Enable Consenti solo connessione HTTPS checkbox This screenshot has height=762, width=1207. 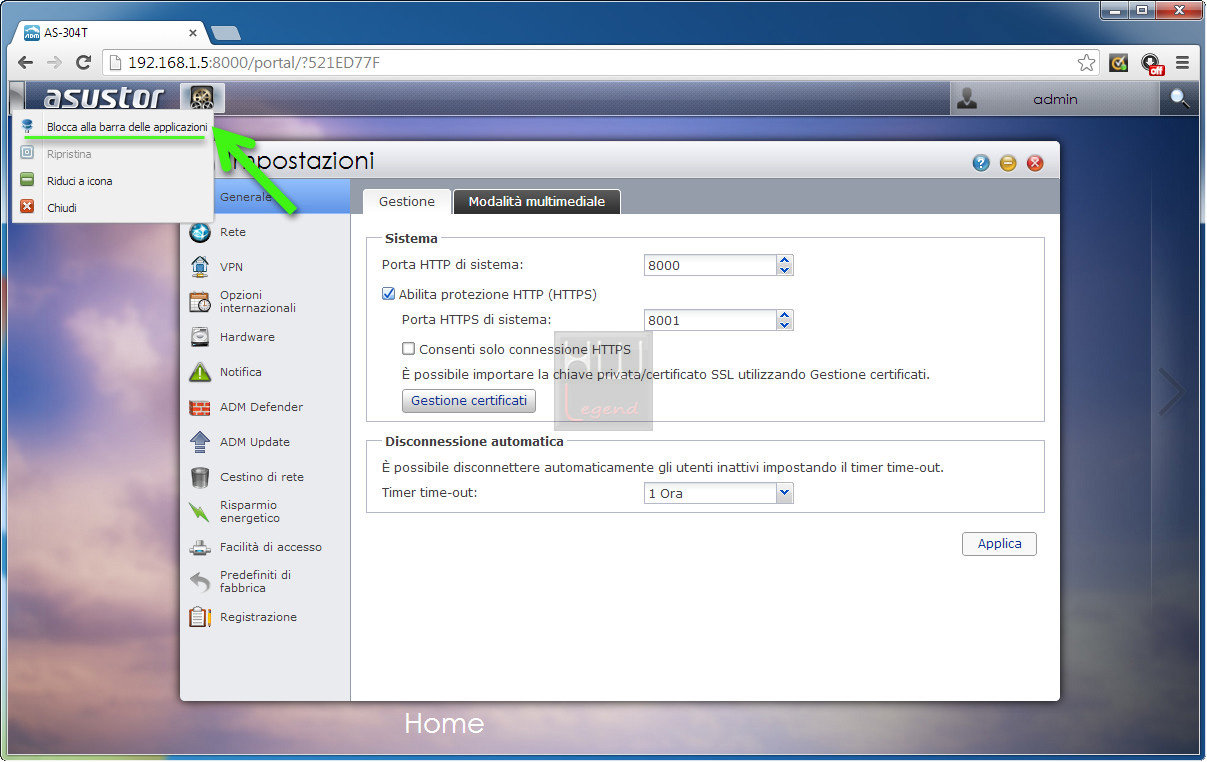(408, 349)
